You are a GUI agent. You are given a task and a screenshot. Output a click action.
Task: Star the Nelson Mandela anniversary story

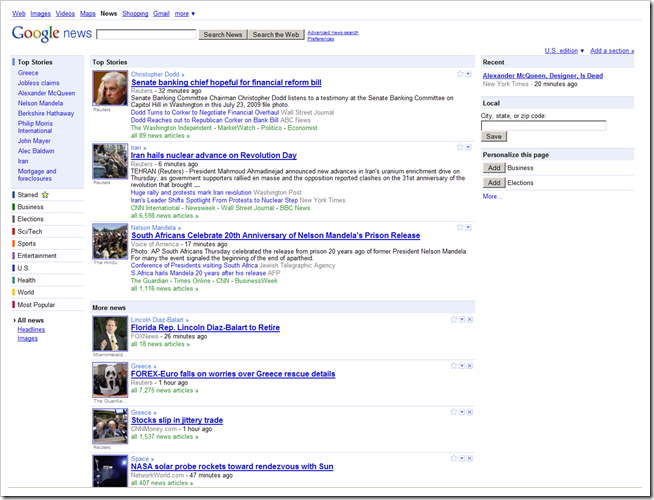click(460, 227)
